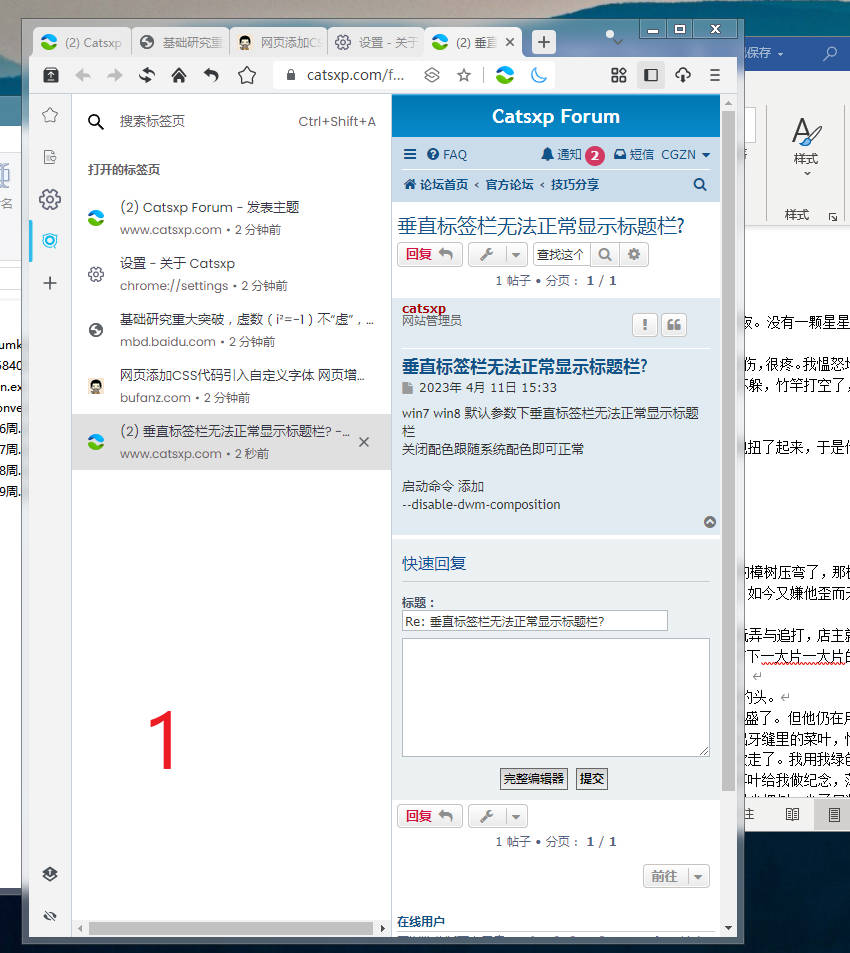This screenshot has width=850, height=953.
Task: Bookmark this page with the star in address bar
Action: tap(464, 75)
